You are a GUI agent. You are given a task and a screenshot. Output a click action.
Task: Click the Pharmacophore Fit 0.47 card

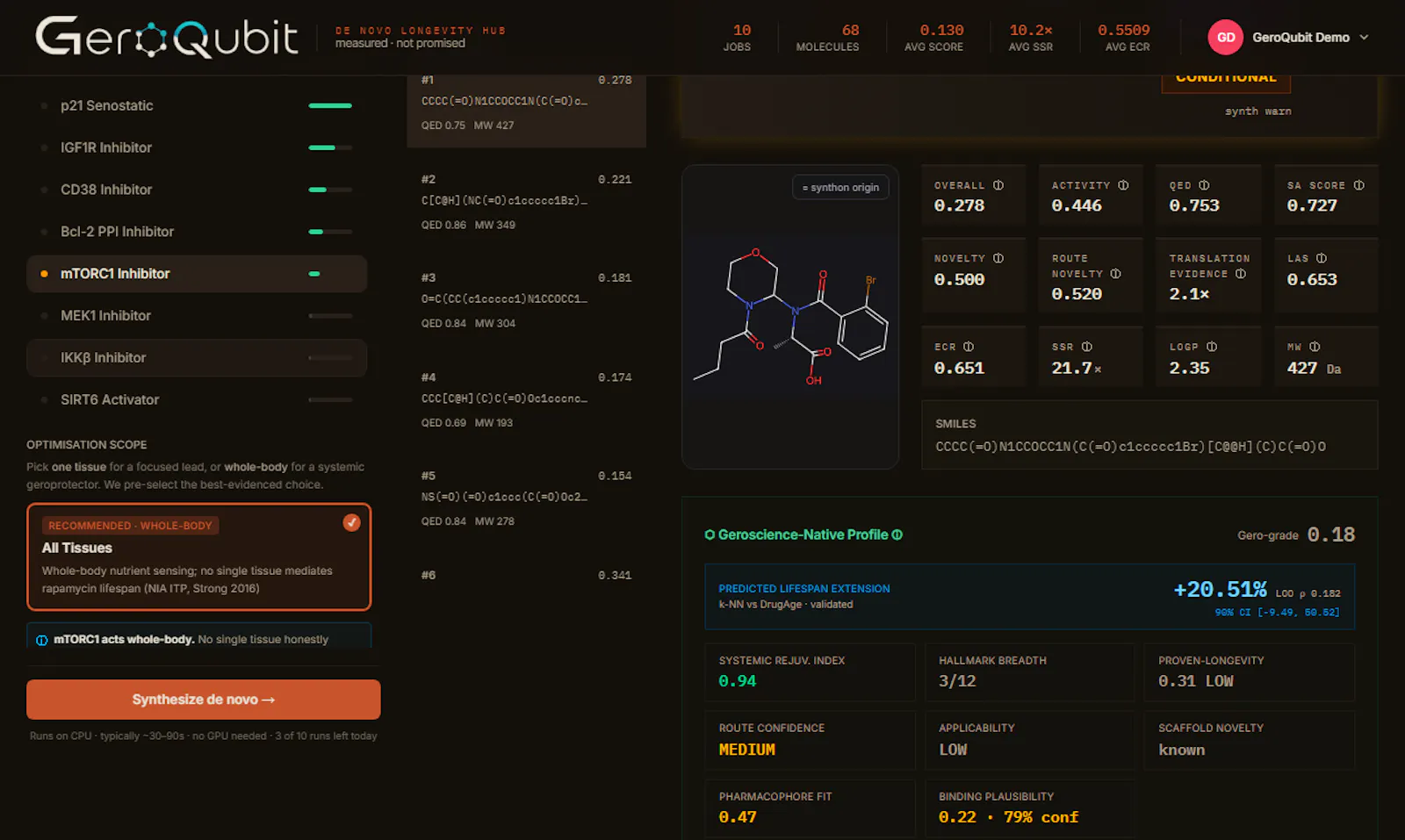810,808
